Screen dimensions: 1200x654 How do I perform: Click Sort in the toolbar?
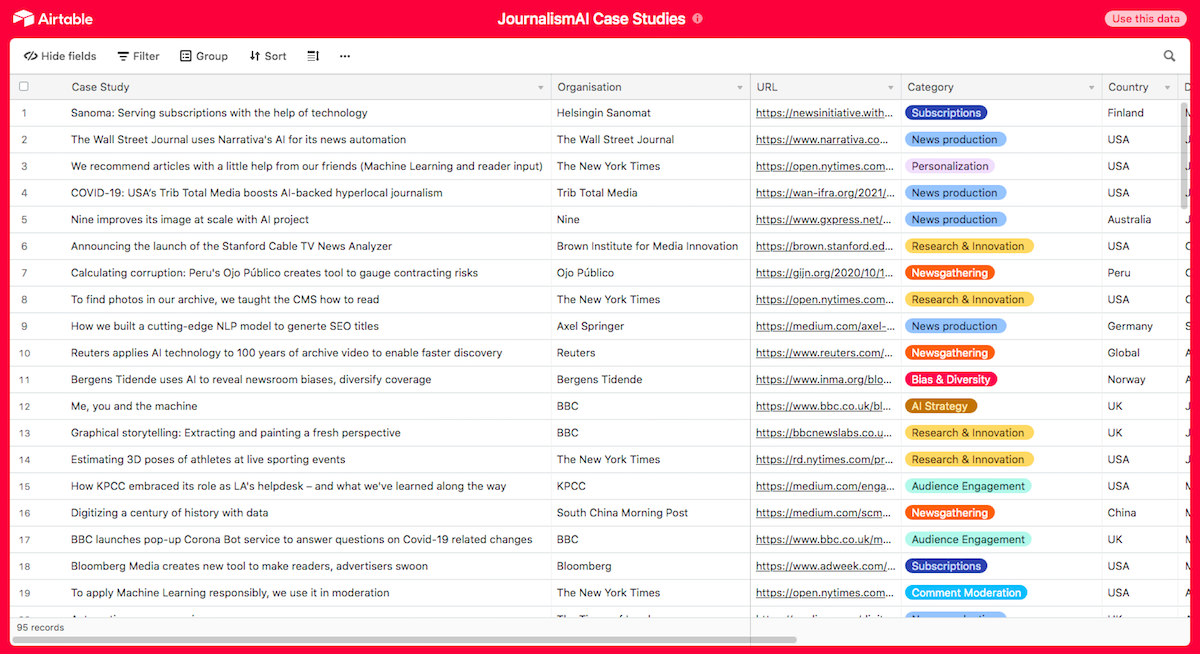tap(267, 56)
